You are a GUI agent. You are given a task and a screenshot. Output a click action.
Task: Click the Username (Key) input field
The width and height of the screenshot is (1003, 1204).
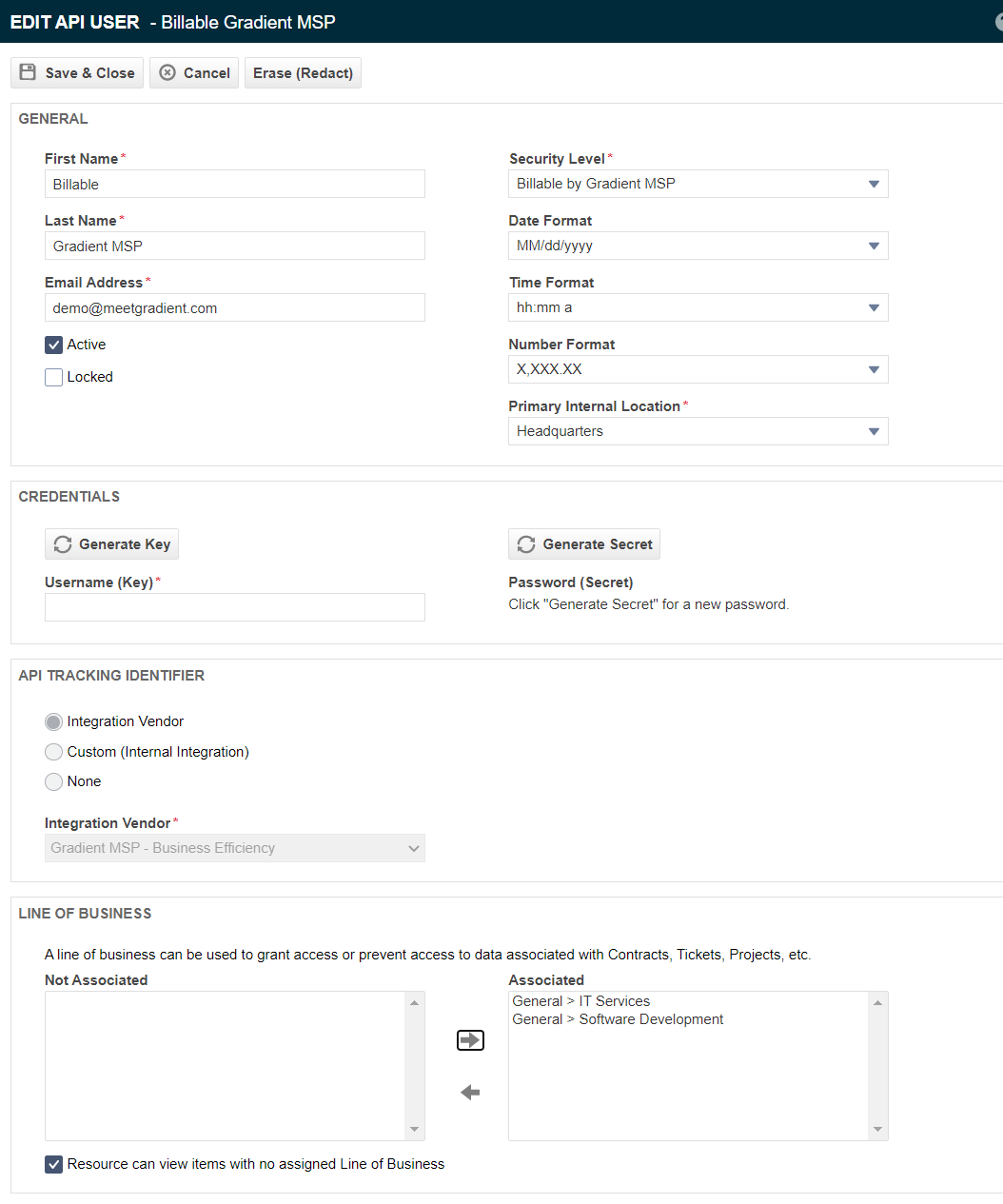235,607
